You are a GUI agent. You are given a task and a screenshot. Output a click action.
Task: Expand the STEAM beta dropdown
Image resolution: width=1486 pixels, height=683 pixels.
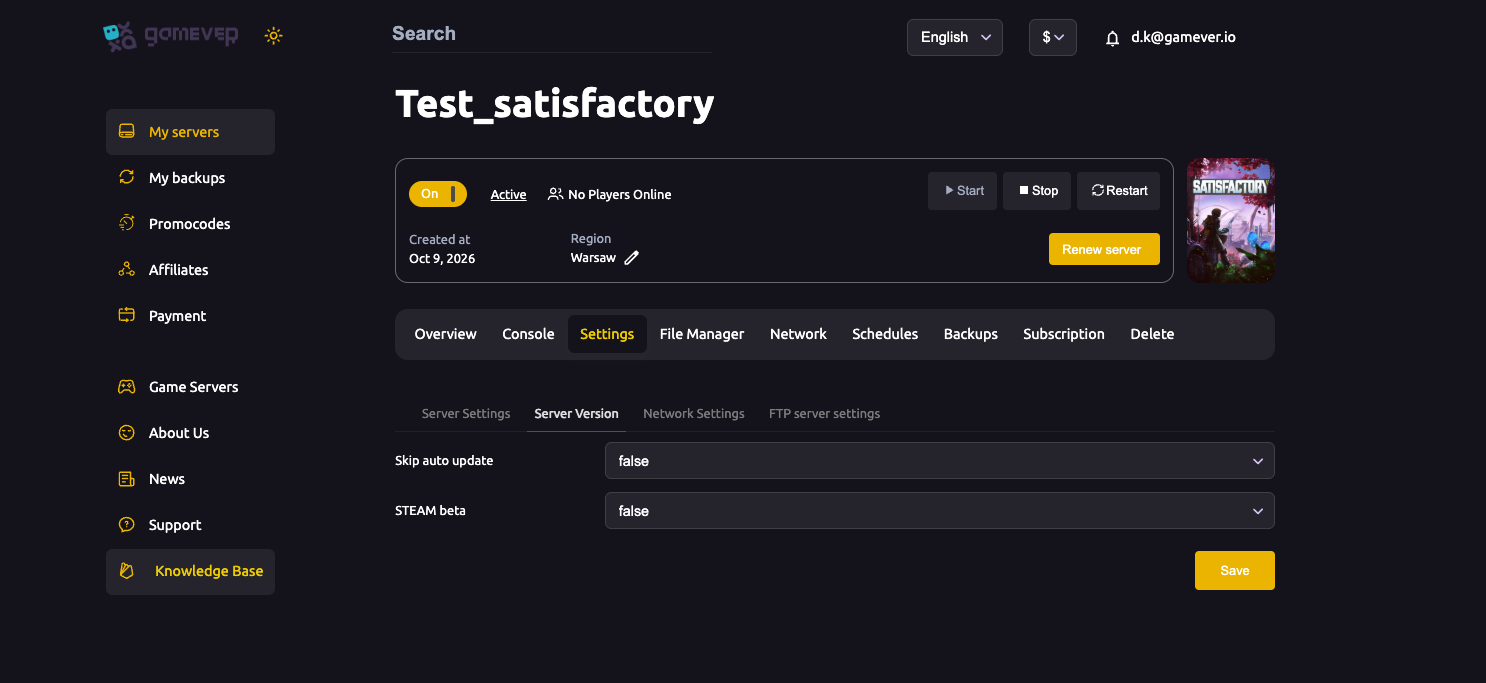tap(940, 511)
